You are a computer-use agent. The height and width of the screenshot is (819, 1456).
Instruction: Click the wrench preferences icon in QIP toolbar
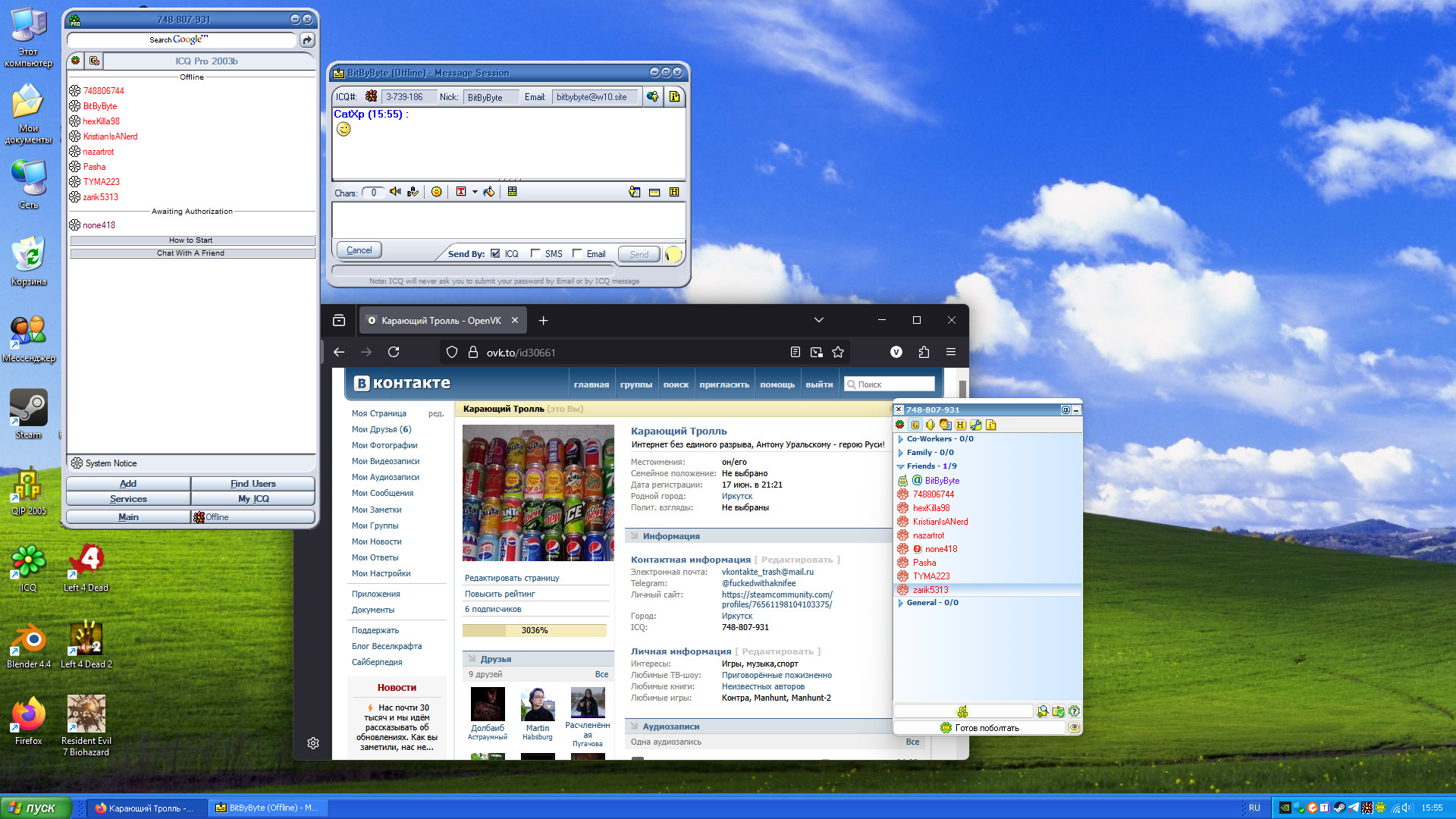975,425
